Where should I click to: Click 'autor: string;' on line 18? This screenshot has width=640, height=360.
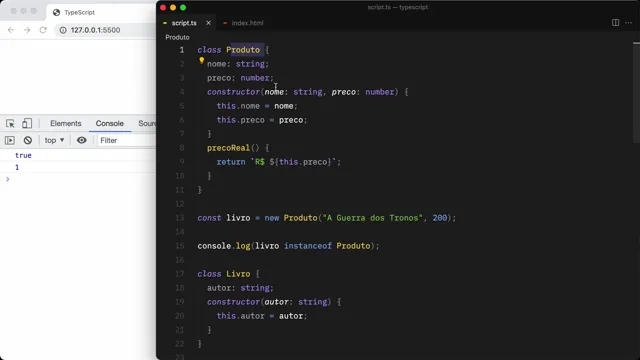[x=240, y=288]
